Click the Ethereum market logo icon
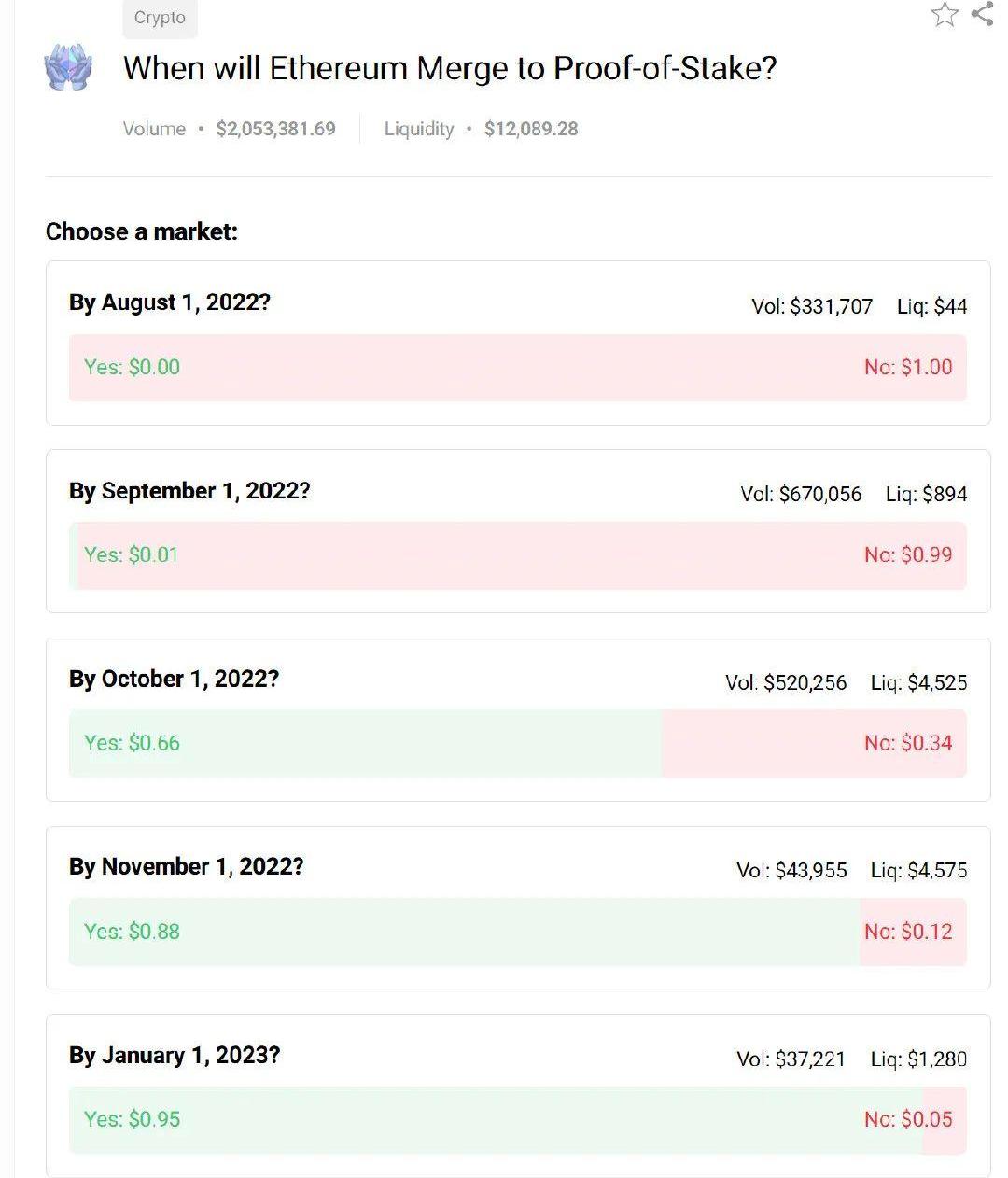 [x=68, y=68]
